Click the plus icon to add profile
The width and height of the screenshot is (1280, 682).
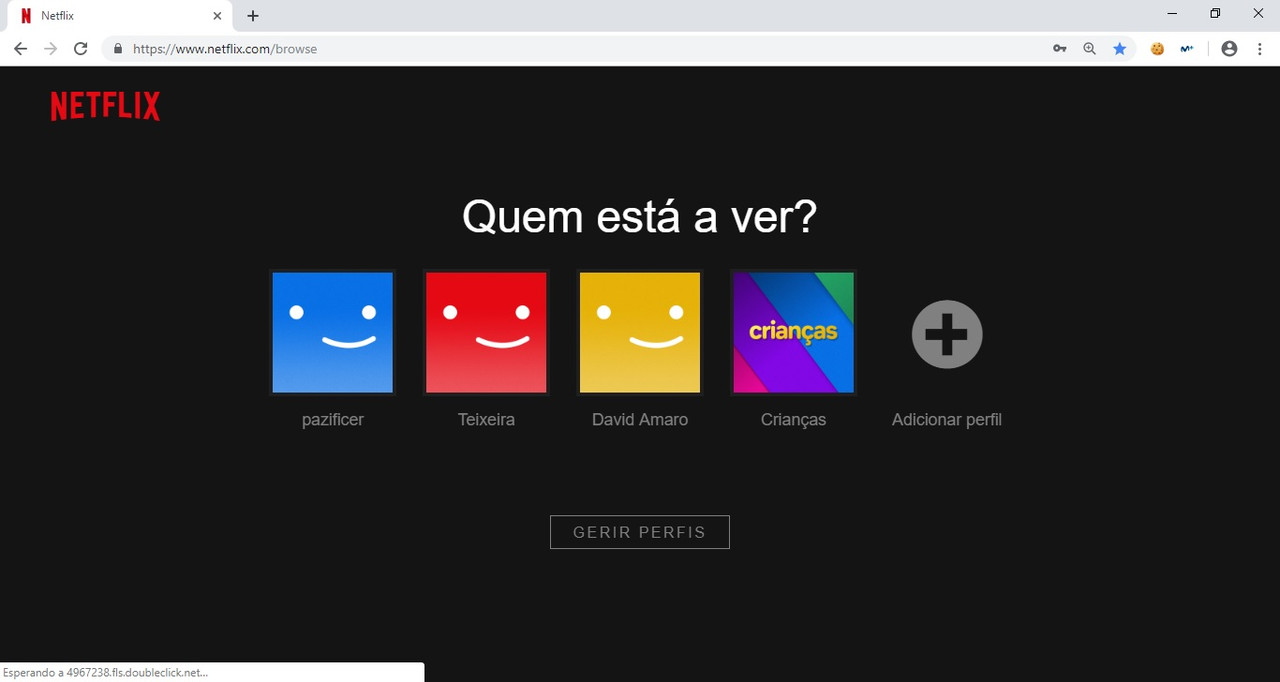pos(947,334)
